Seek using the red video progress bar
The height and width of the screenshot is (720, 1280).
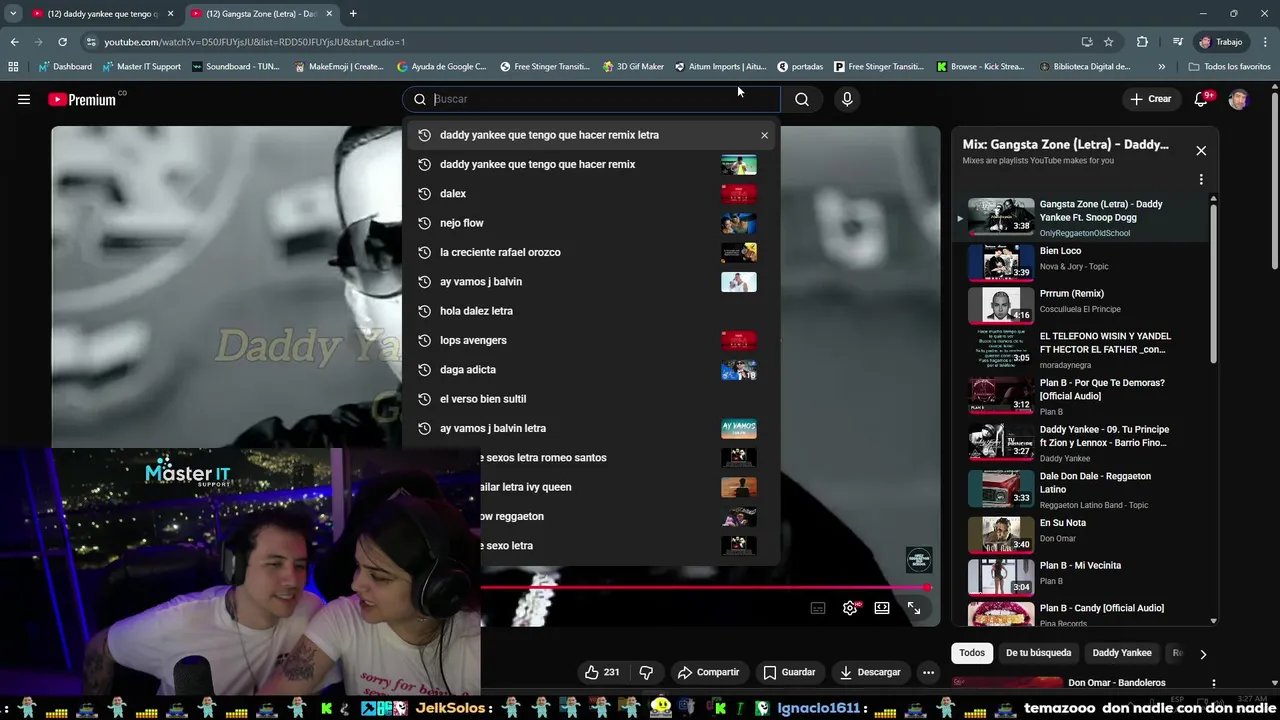[706, 587]
